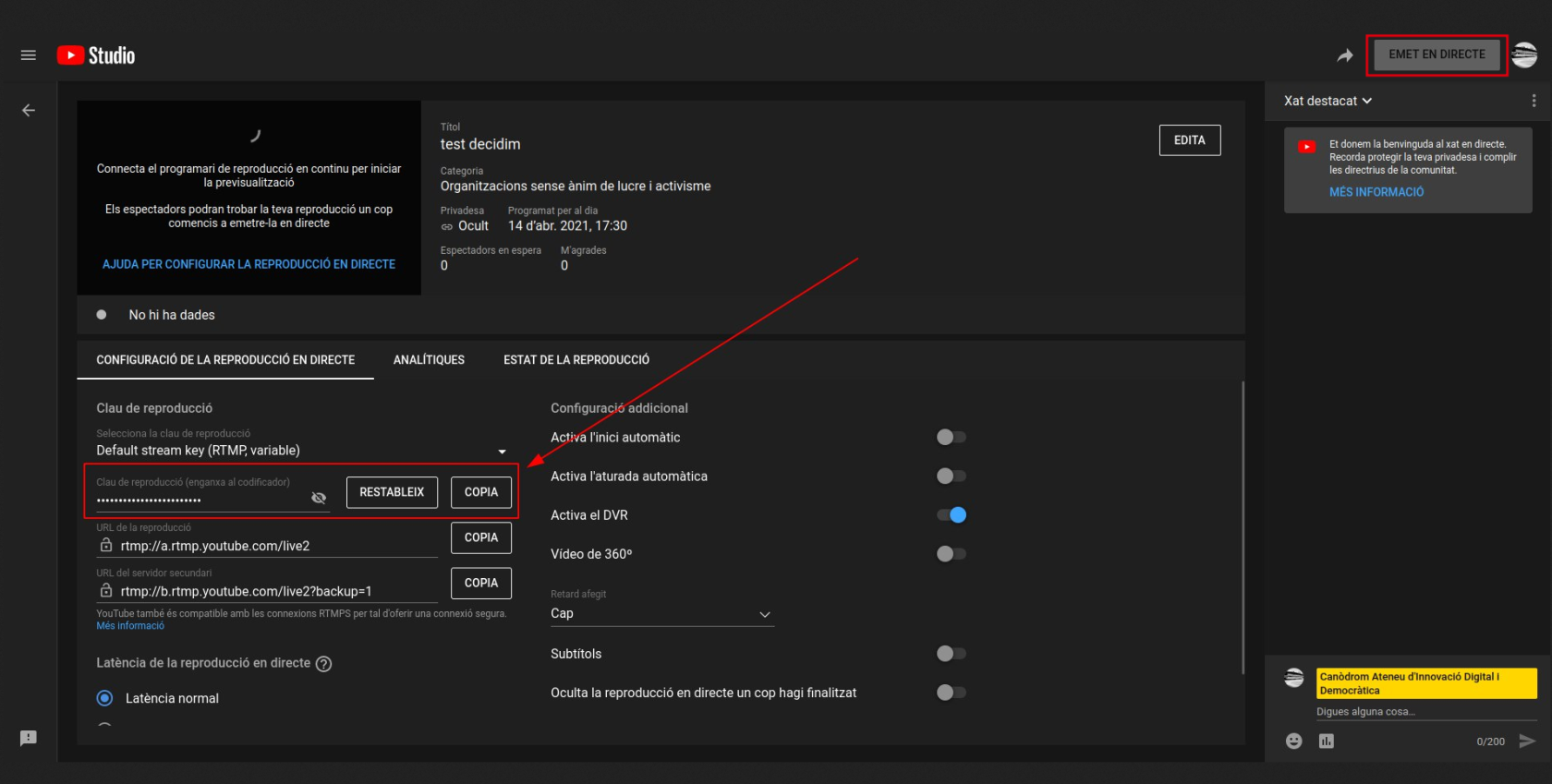Open the chat three-dot options menu
Viewport: 1552px width, 784px height.
pos(1534,101)
